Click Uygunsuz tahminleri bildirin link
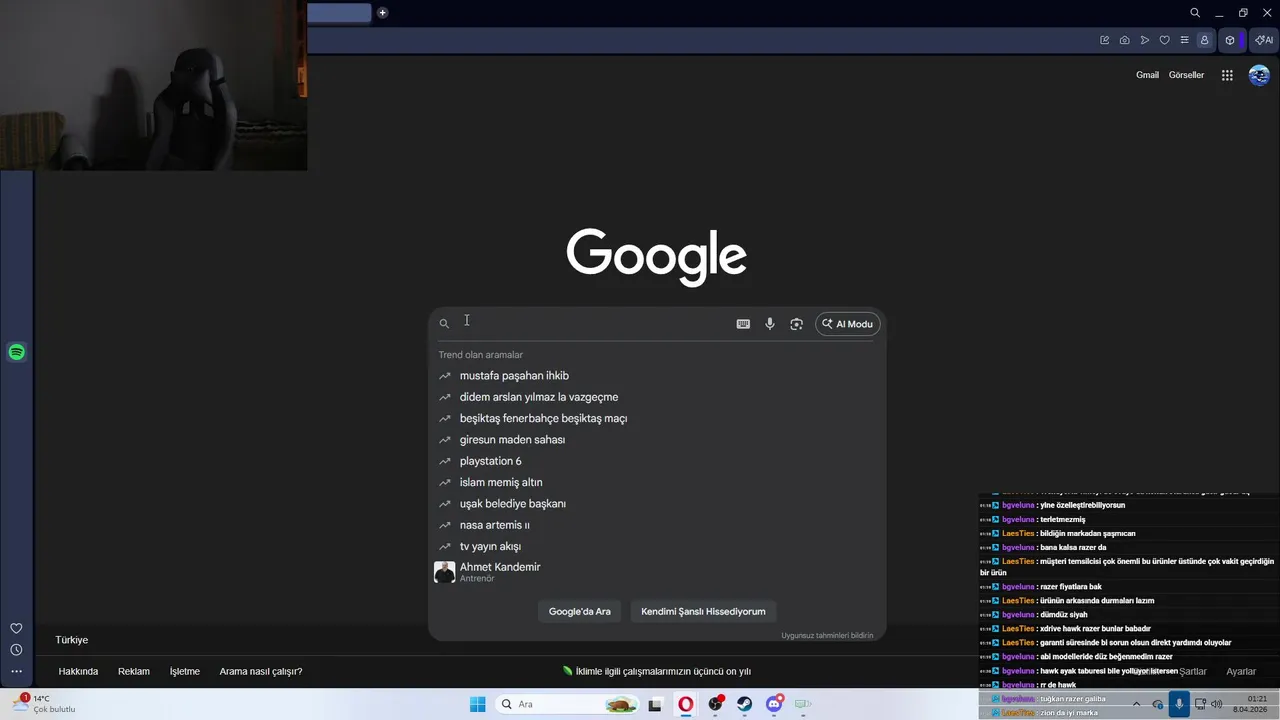The image size is (1280, 720). [x=827, y=635]
